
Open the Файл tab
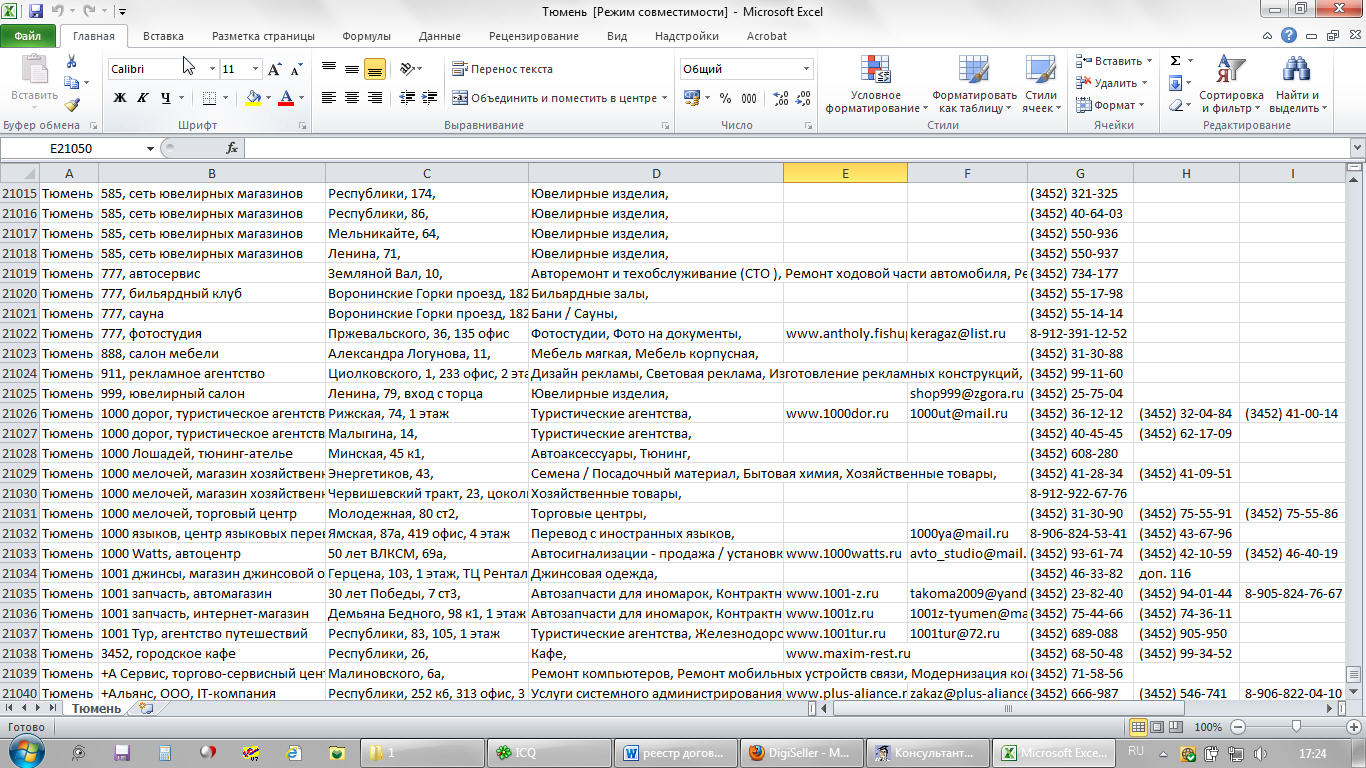tap(28, 36)
